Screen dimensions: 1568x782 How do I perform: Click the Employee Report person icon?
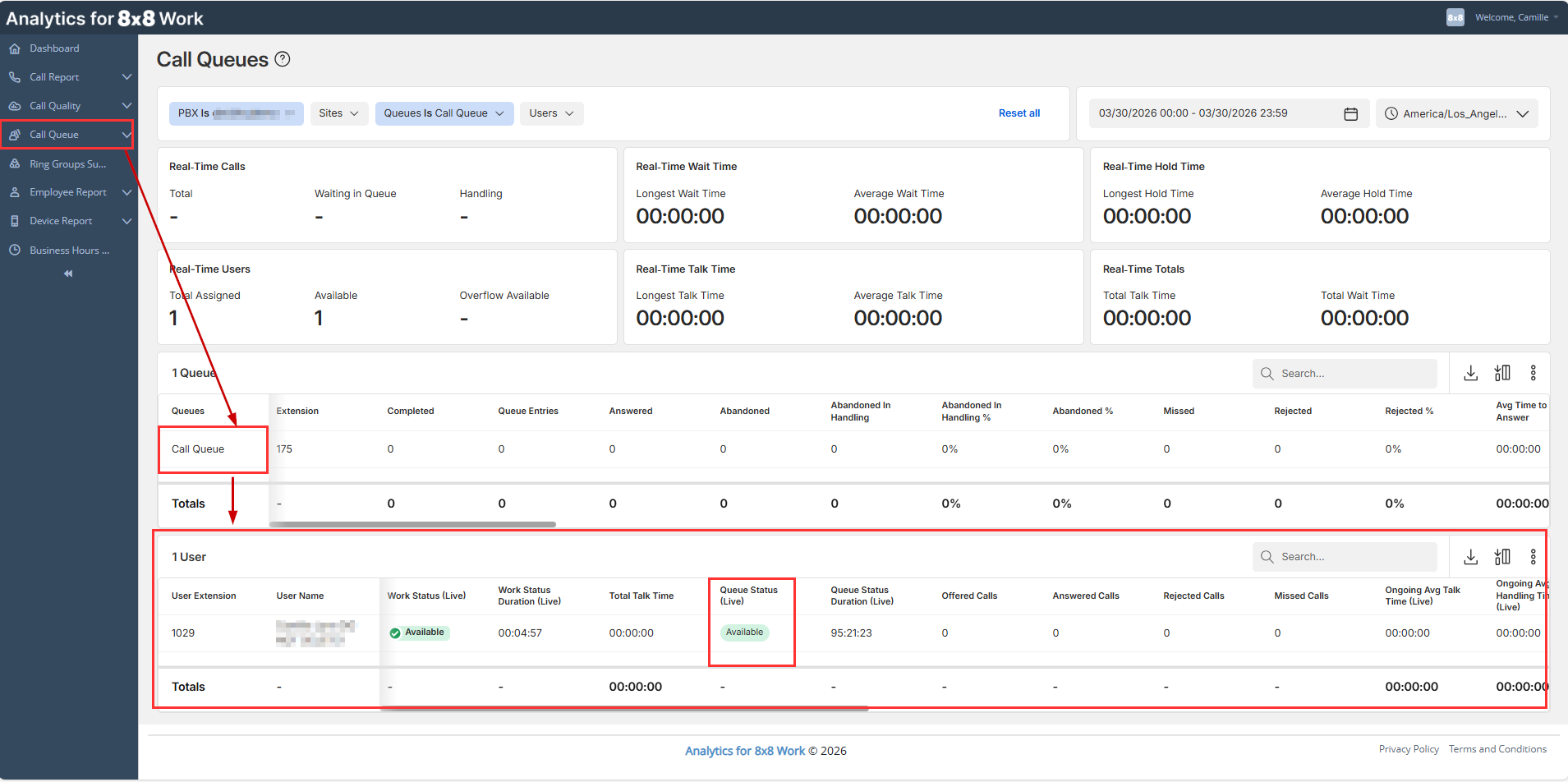[x=15, y=192]
